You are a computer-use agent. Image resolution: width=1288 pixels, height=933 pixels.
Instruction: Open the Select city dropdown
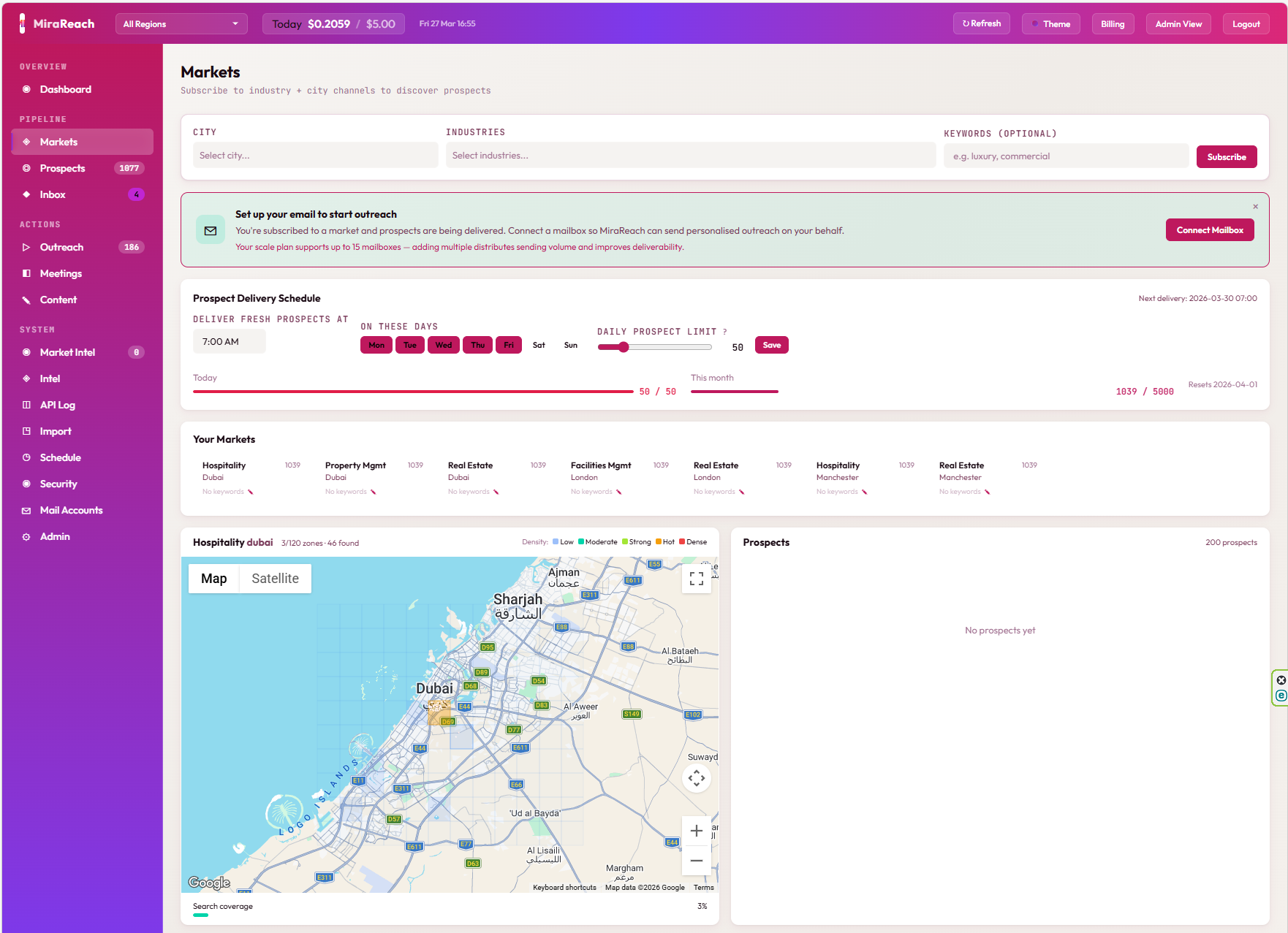[x=315, y=156]
